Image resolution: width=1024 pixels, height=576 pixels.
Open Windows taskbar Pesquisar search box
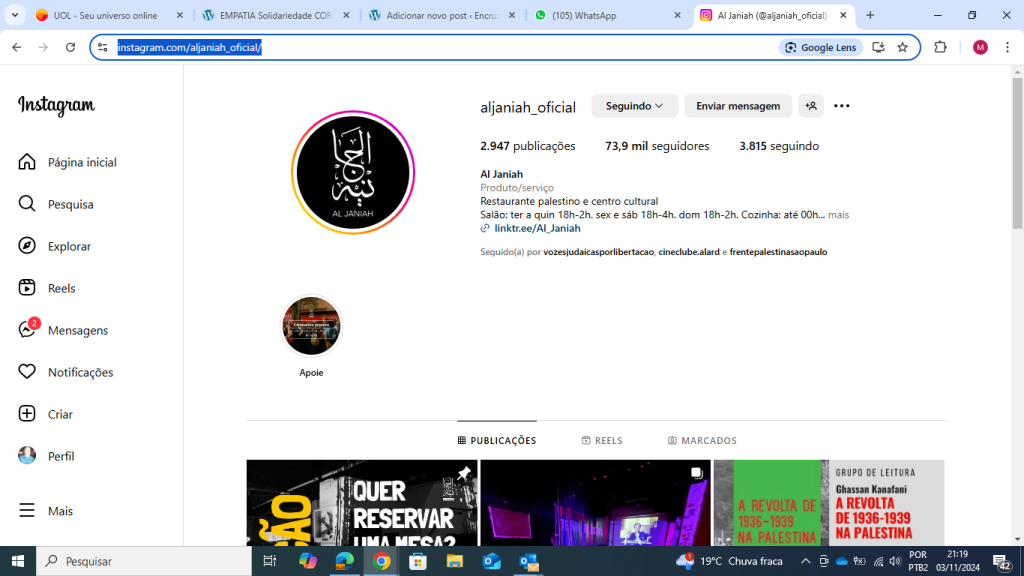point(145,561)
